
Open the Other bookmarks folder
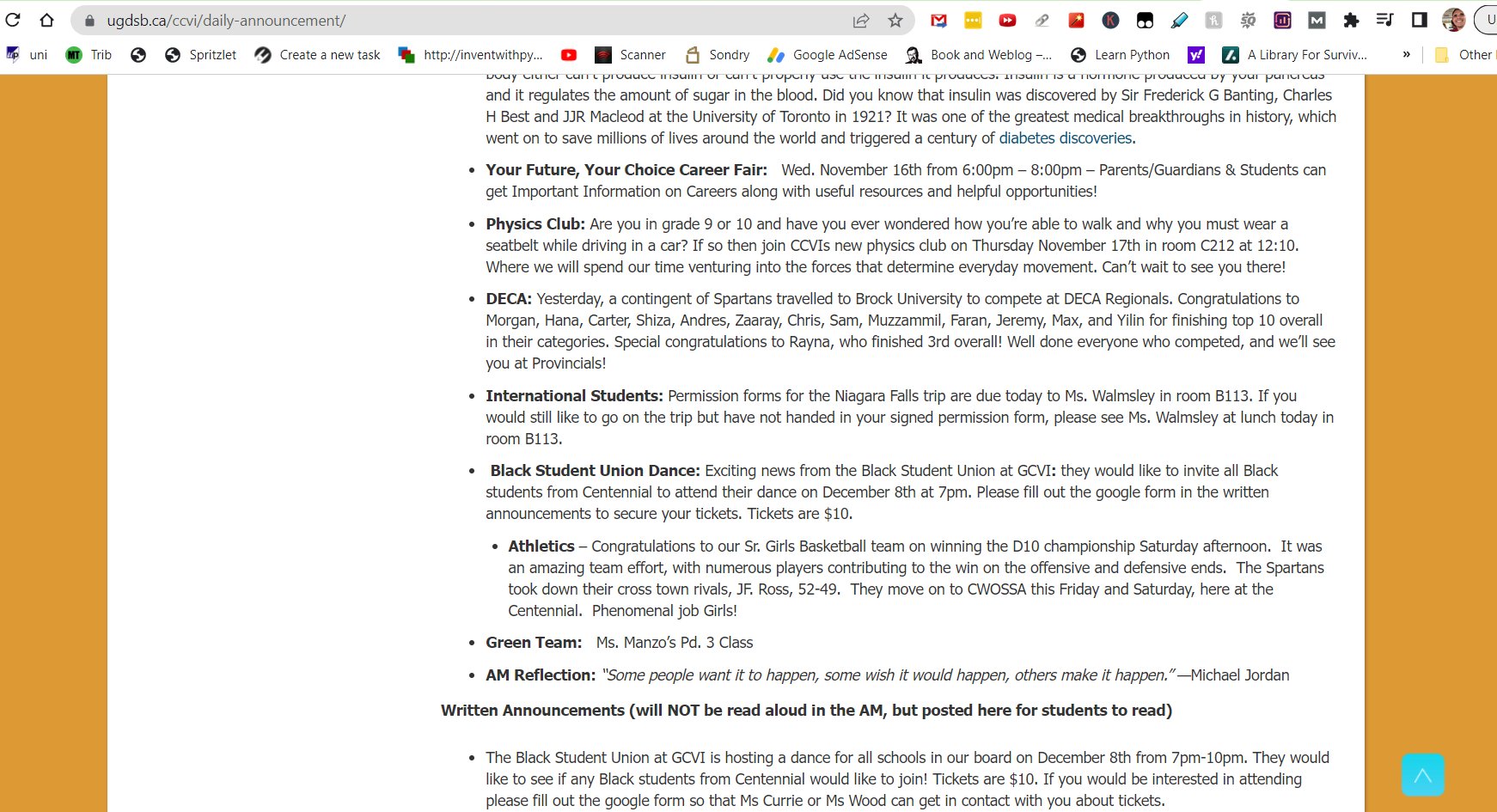(x=1465, y=55)
